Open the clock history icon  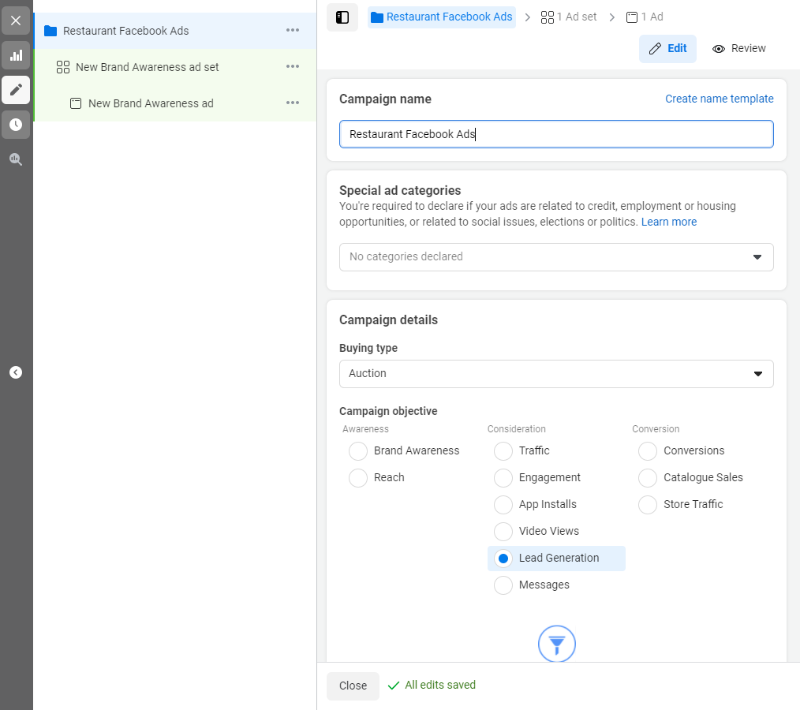(16, 124)
